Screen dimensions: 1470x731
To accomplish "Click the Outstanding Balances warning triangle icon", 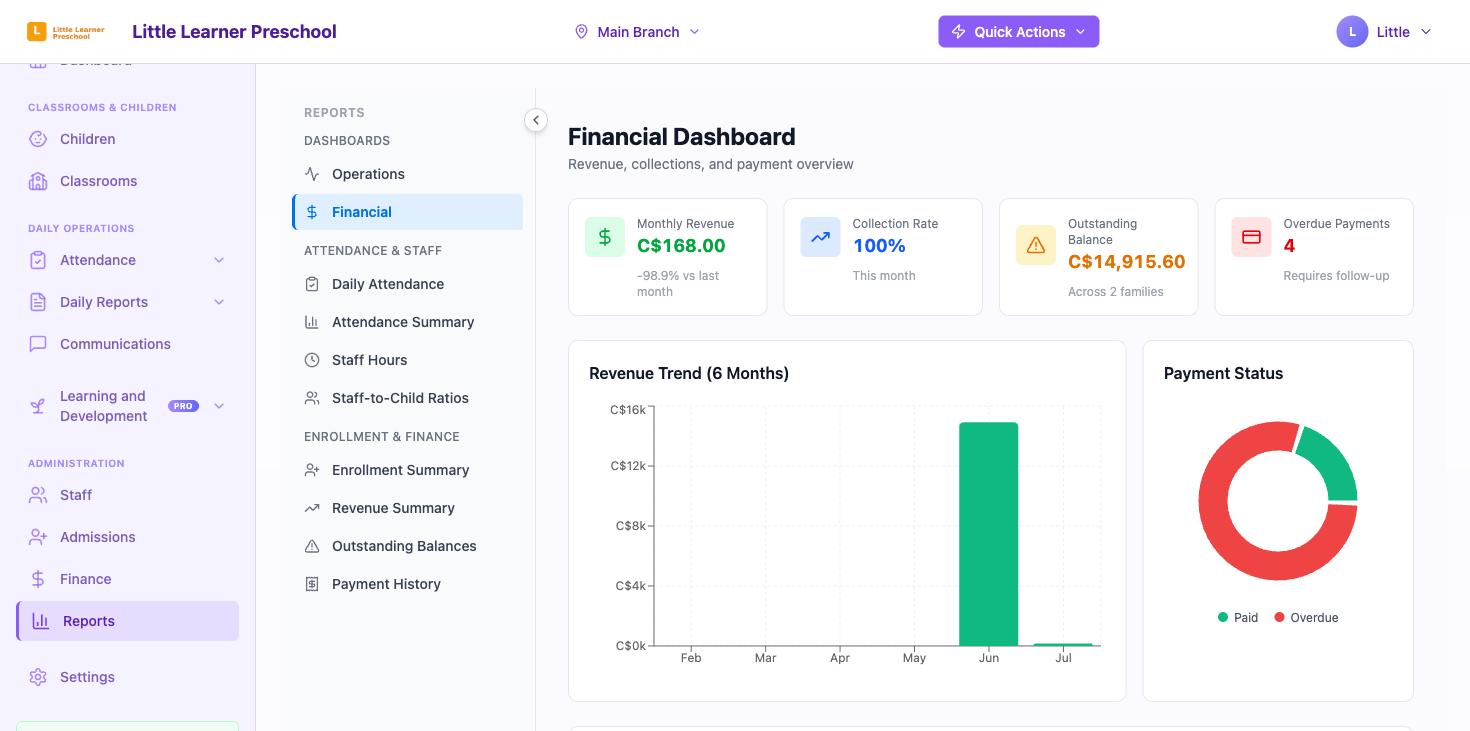I will coord(312,546).
